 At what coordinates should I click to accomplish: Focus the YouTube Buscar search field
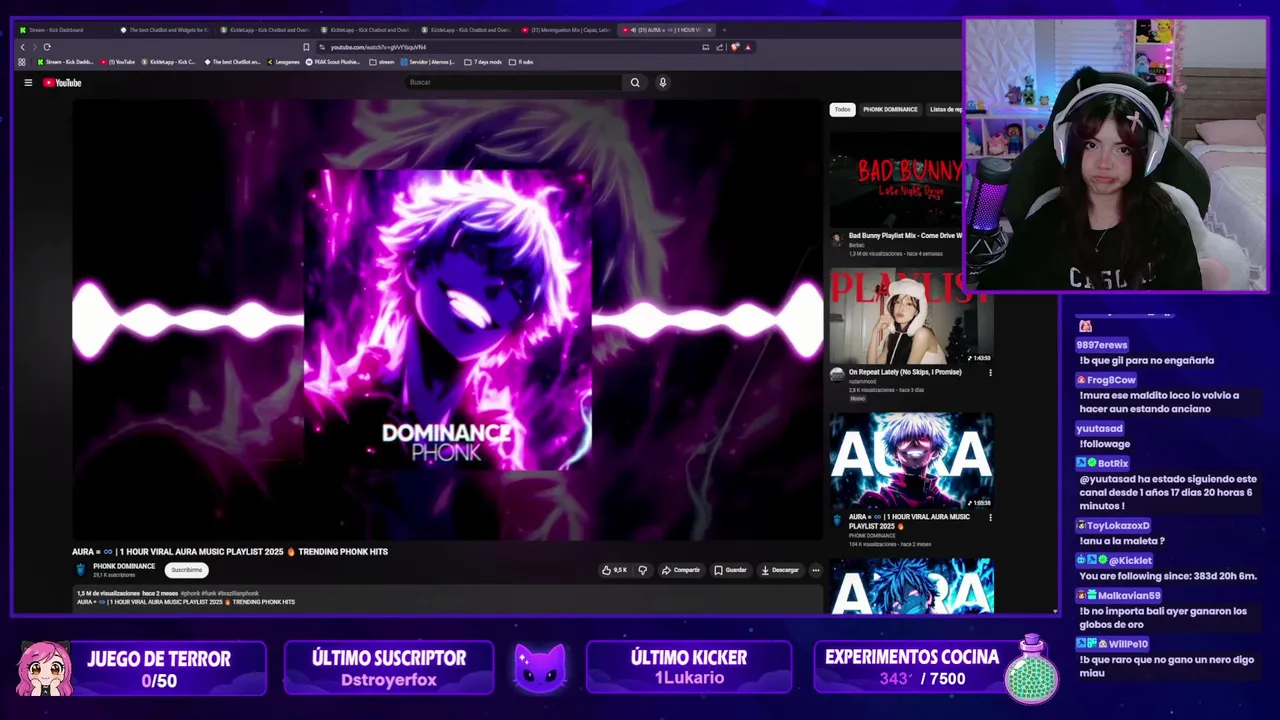pyautogui.click(x=514, y=82)
